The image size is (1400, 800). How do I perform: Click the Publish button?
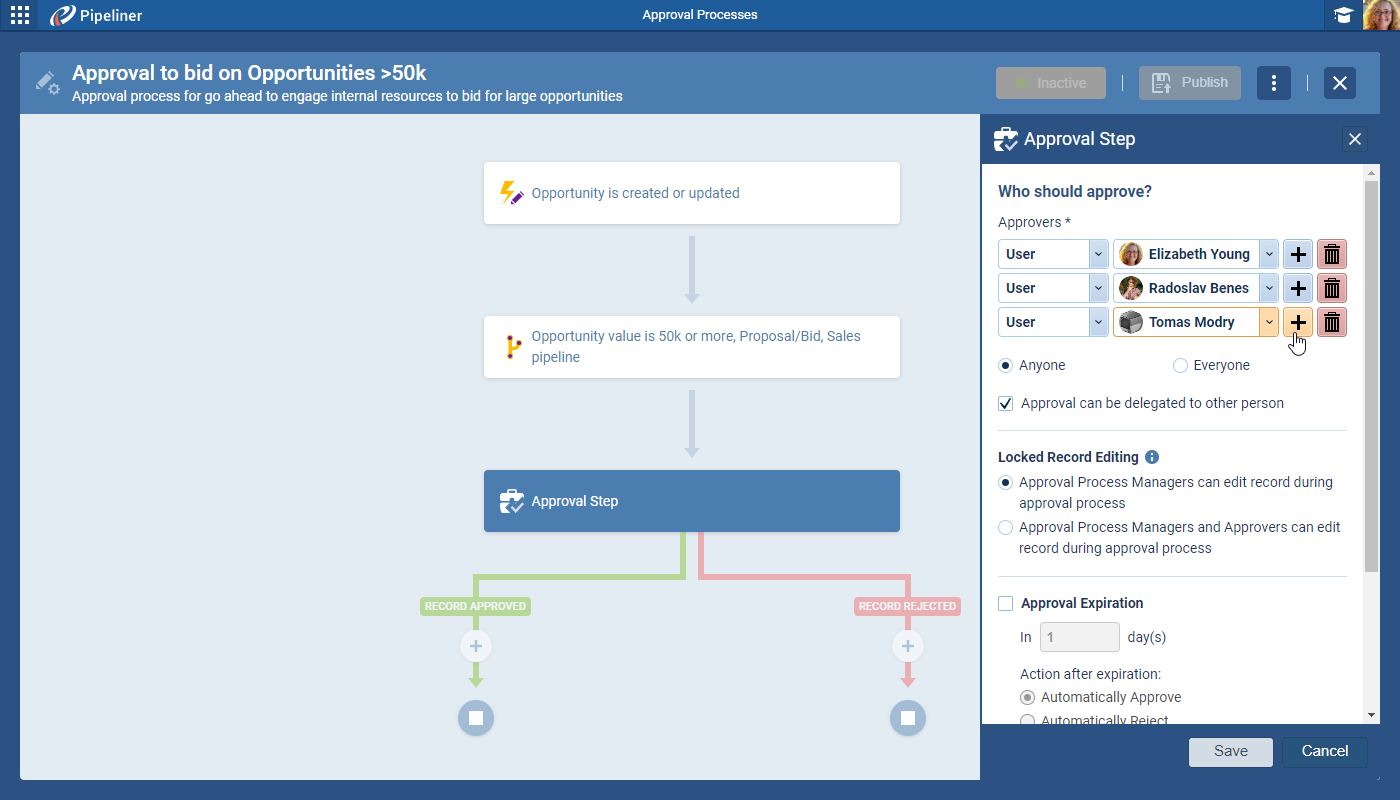point(1189,83)
